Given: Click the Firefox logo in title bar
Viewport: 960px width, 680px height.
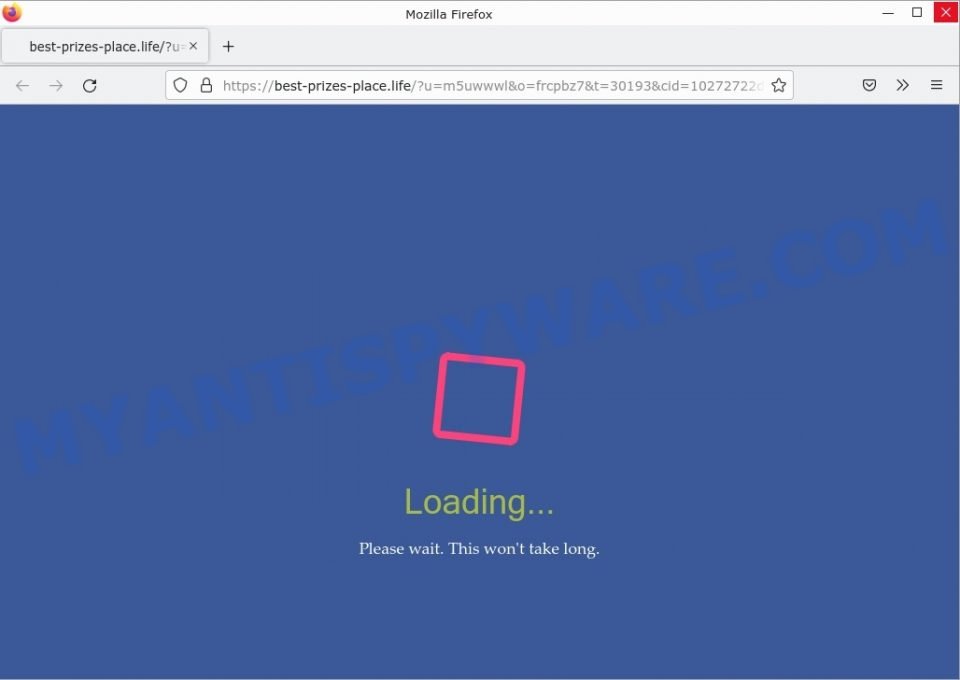Looking at the screenshot, I should click(x=12, y=12).
